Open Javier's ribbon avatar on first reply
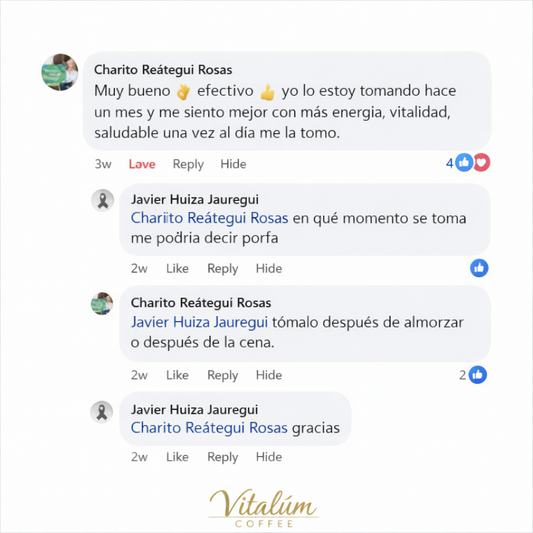Screen dimensions: 533x533 (103, 200)
